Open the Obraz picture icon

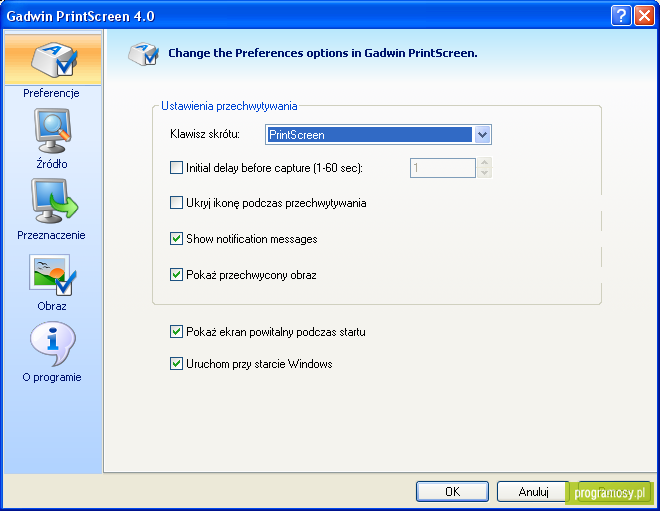(x=52, y=275)
